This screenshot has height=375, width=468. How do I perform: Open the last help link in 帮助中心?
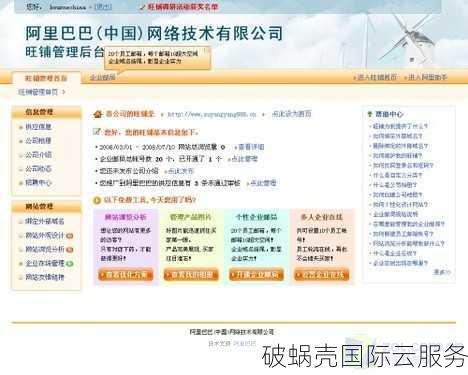click(400, 263)
